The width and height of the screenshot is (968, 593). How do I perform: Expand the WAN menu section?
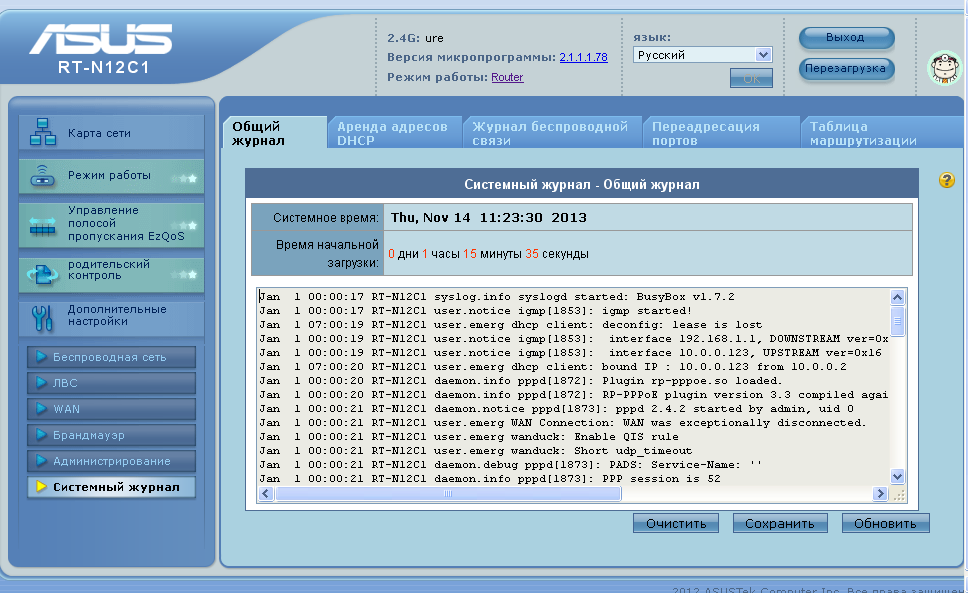tap(111, 409)
